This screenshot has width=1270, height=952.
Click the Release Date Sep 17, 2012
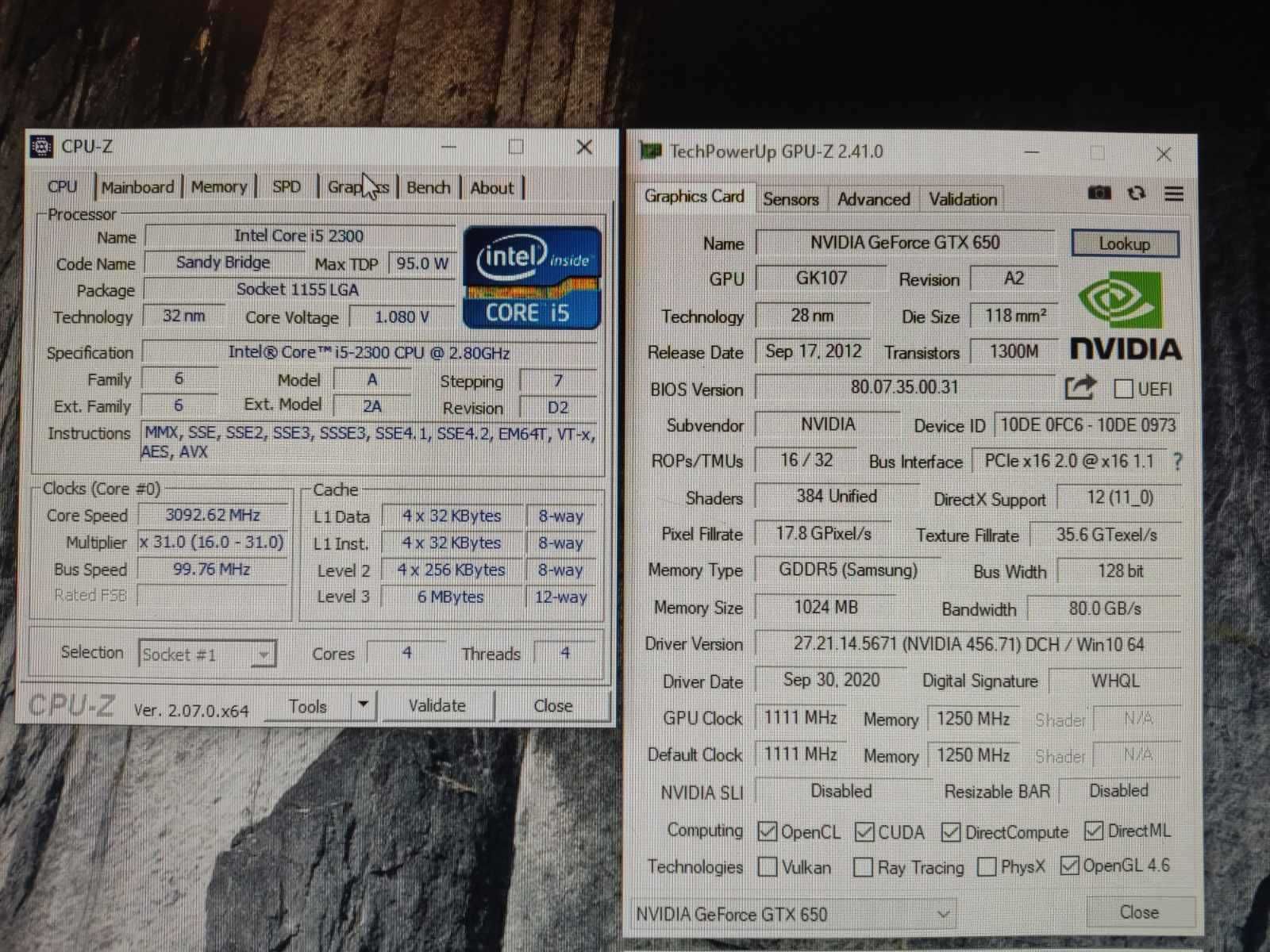814,351
